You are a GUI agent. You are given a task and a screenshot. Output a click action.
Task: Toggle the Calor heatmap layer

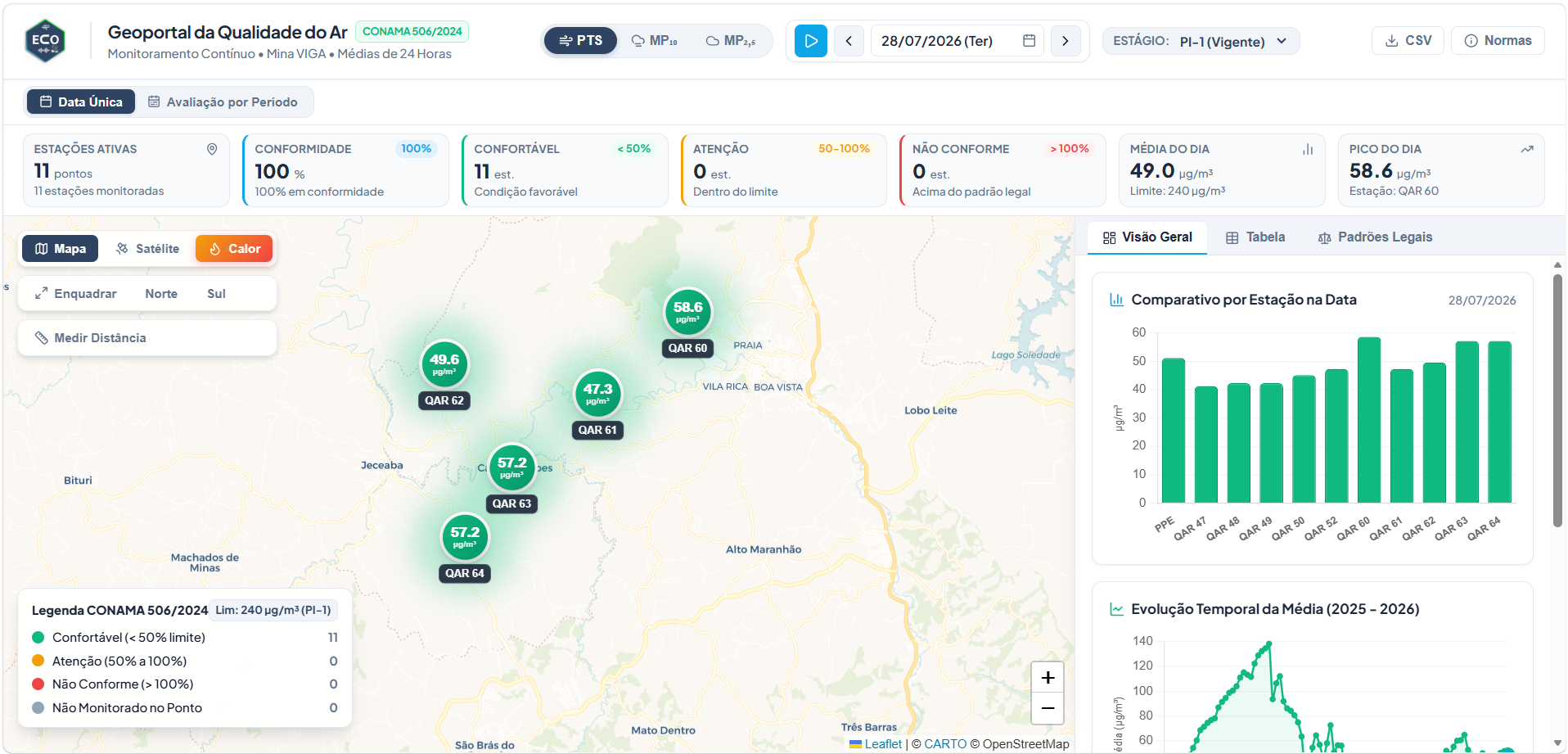tap(234, 249)
